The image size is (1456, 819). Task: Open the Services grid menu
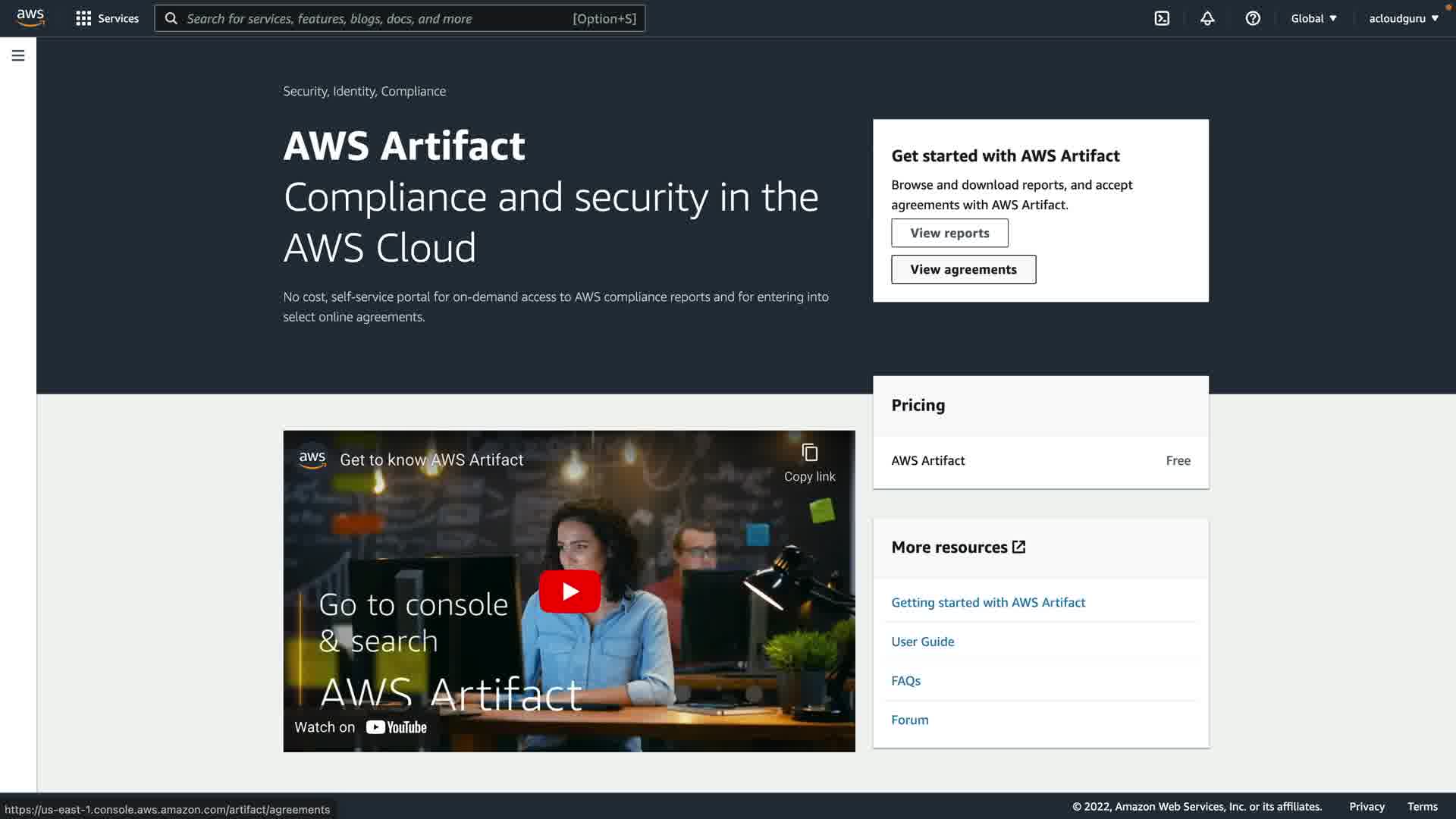point(107,18)
